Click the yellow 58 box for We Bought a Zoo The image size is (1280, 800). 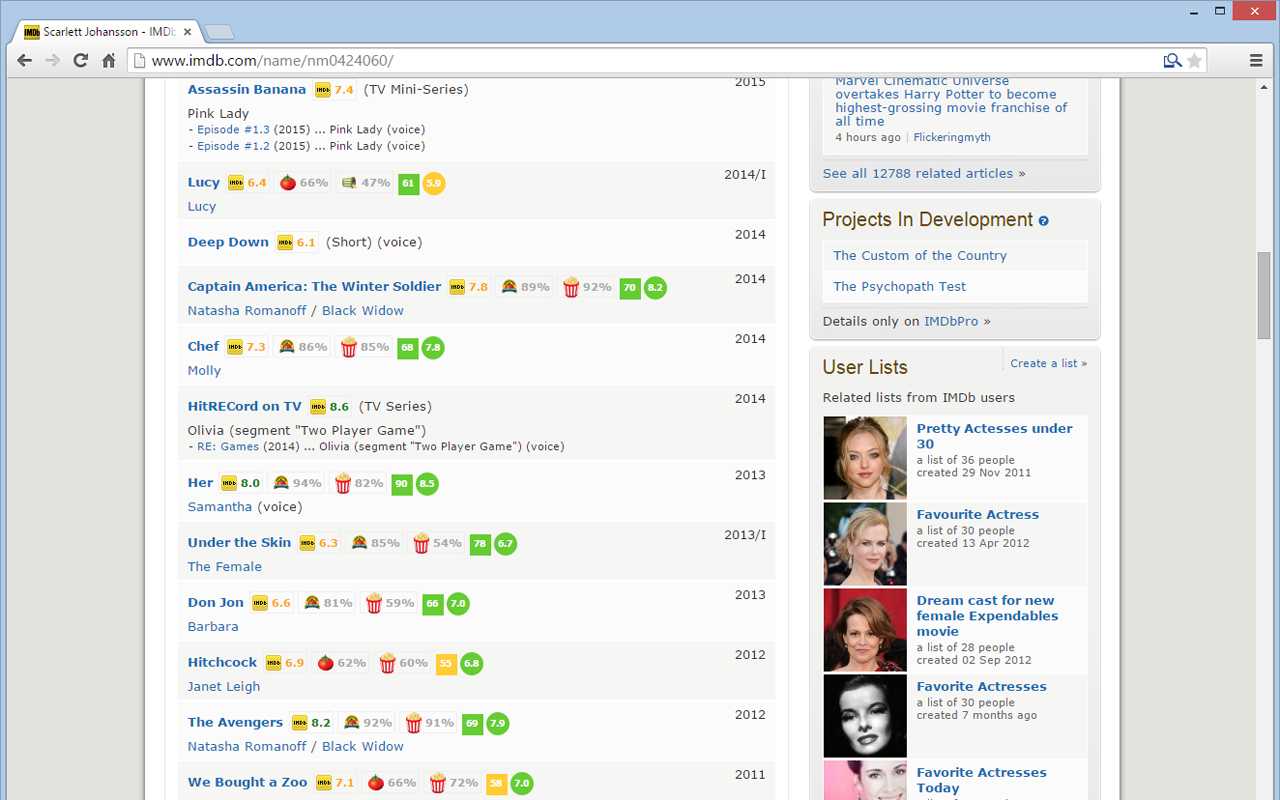[x=496, y=783]
